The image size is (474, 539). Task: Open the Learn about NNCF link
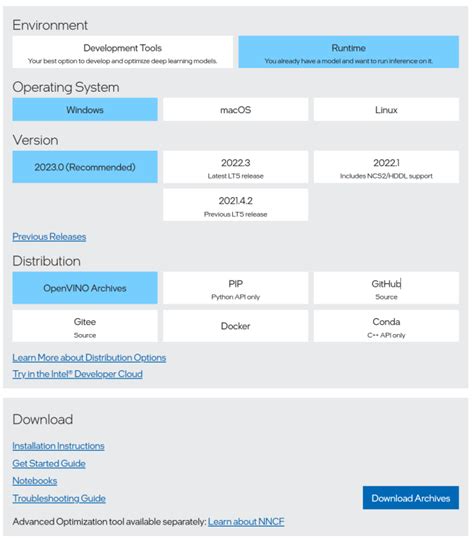click(x=246, y=521)
